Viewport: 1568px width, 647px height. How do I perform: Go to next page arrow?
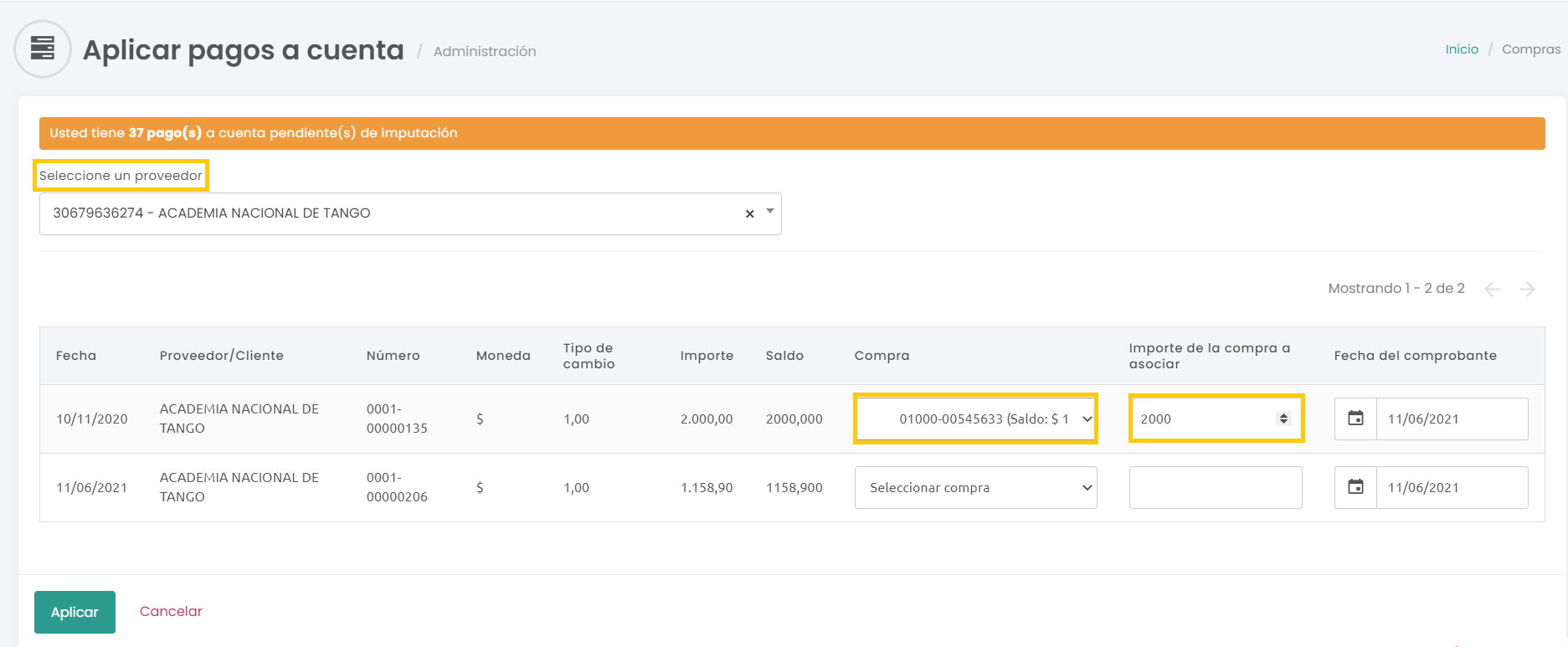click(1527, 289)
